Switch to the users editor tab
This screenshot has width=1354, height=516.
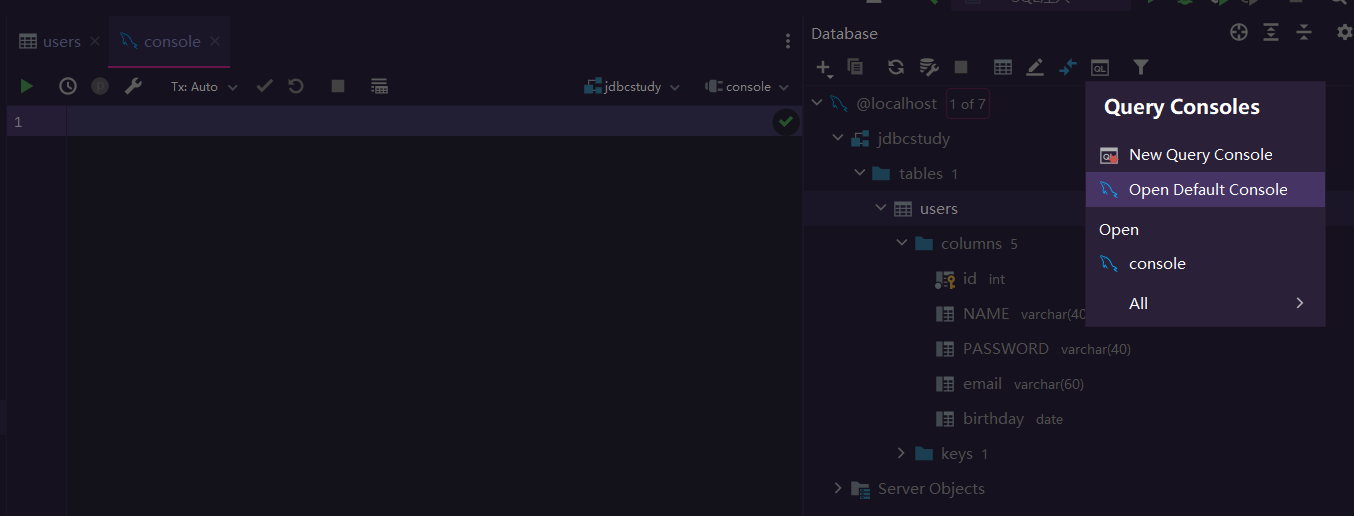pos(52,42)
